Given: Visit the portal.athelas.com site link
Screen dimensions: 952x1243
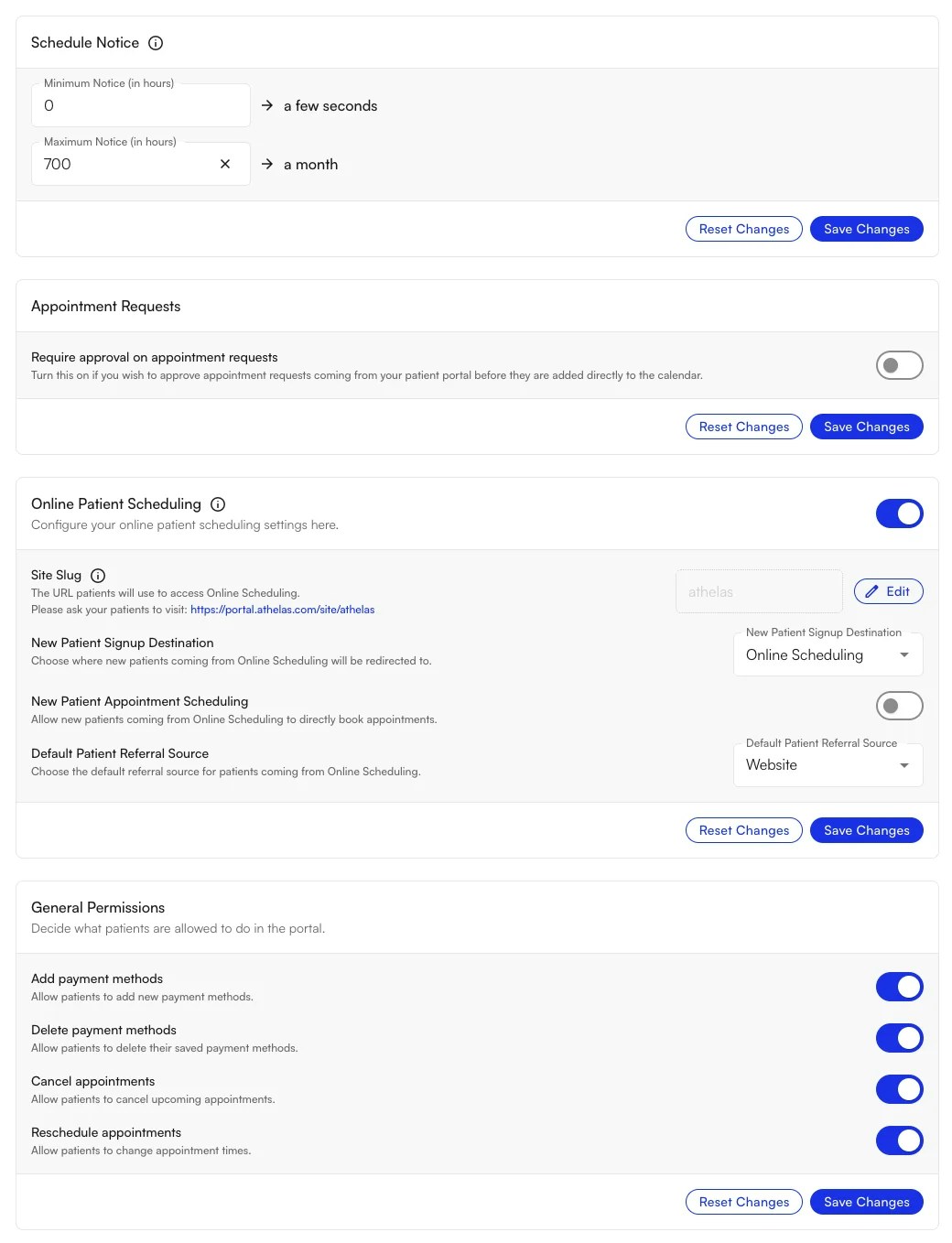Looking at the screenshot, I should (282, 609).
